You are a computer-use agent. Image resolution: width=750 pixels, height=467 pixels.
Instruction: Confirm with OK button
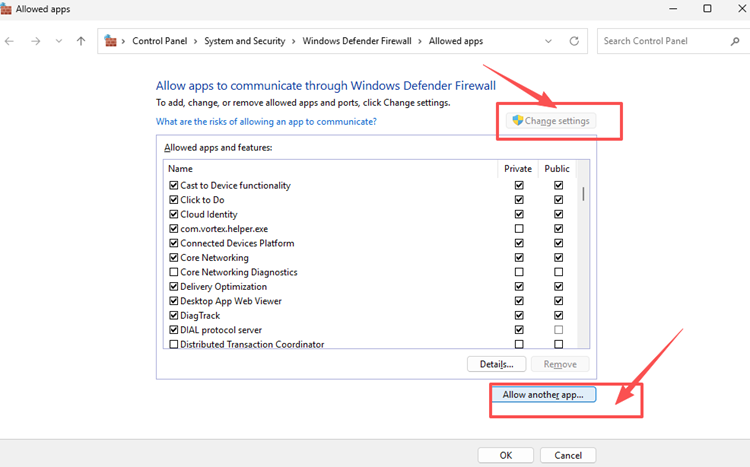tap(506, 456)
